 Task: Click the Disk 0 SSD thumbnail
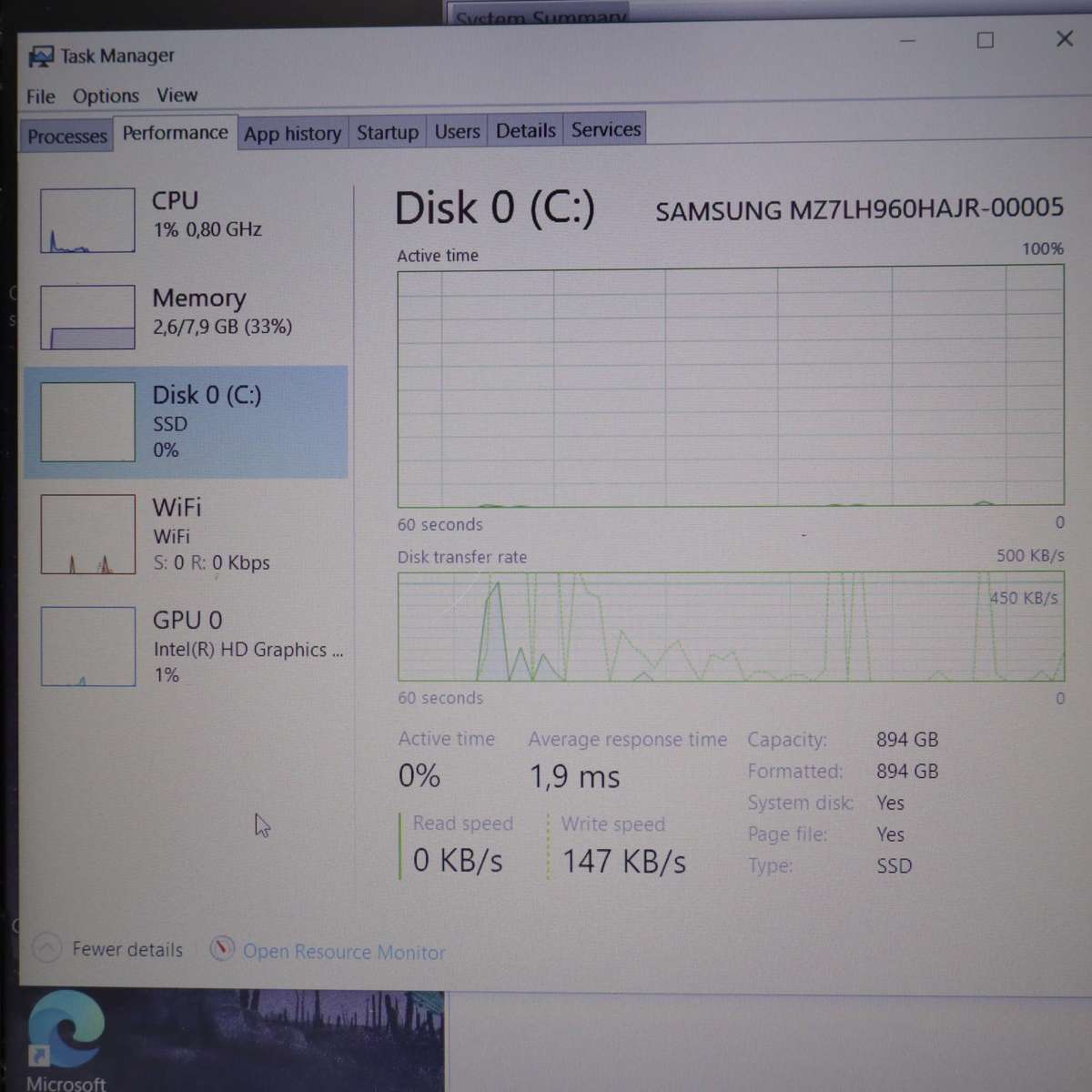(x=86, y=420)
